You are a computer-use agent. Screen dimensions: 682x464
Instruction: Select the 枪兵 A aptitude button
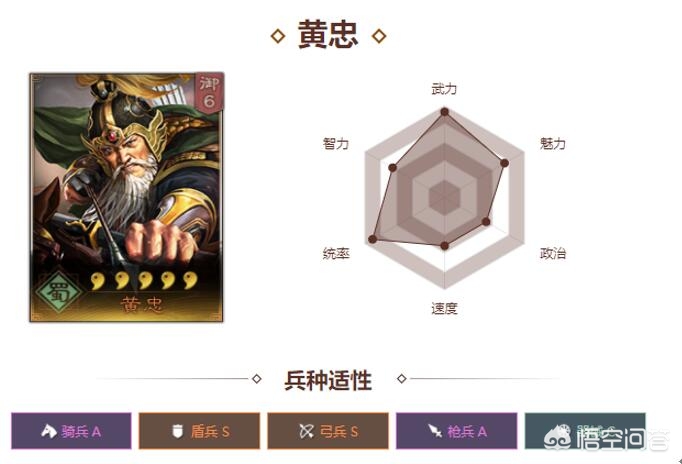coord(457,431)
